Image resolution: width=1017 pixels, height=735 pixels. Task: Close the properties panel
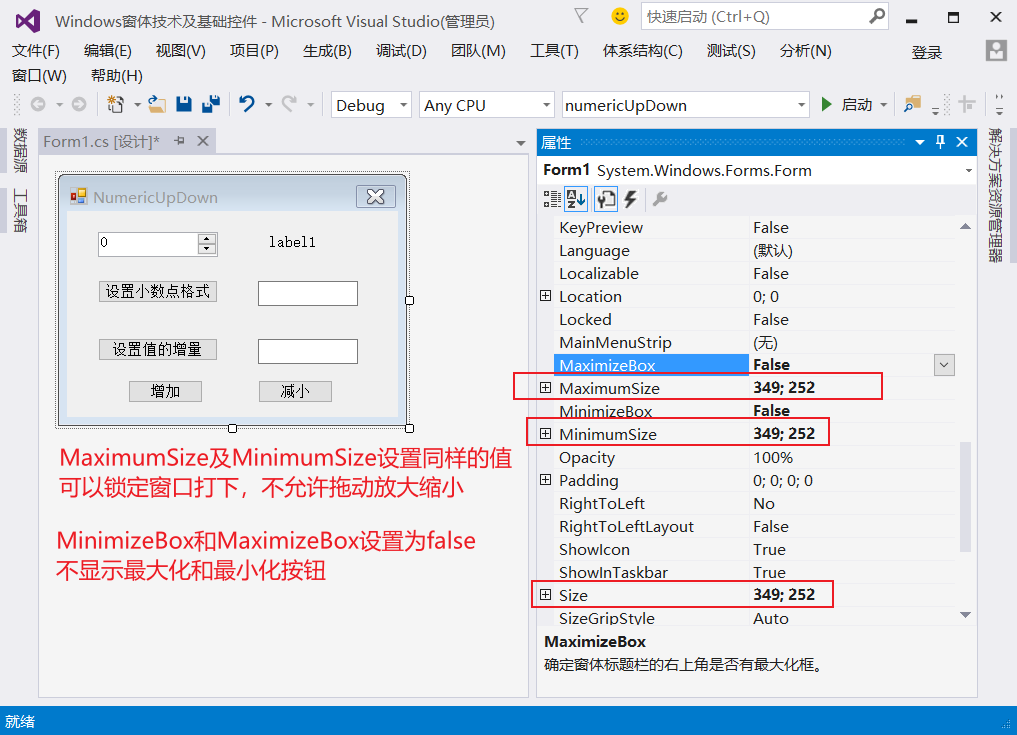(962, 142)
